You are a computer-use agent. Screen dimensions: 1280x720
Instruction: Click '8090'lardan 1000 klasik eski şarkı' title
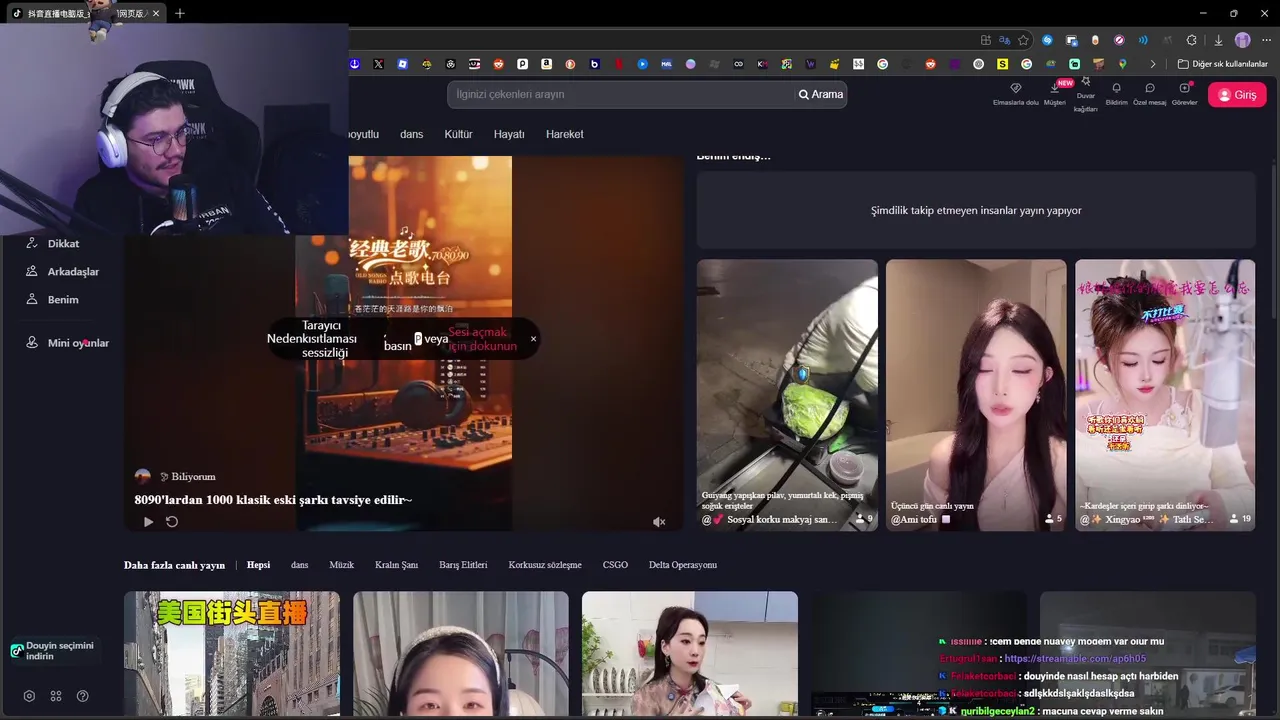[x=273, y=500]
